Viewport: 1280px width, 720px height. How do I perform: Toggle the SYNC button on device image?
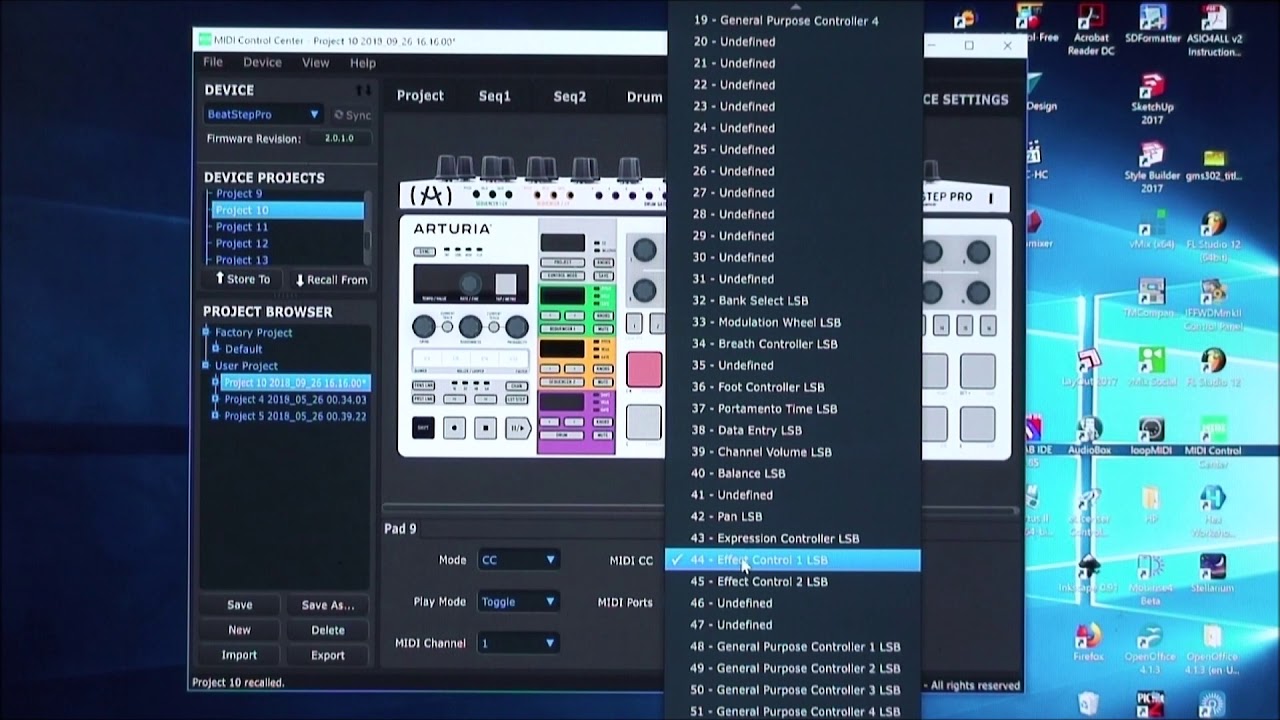(x=424, y=252)
